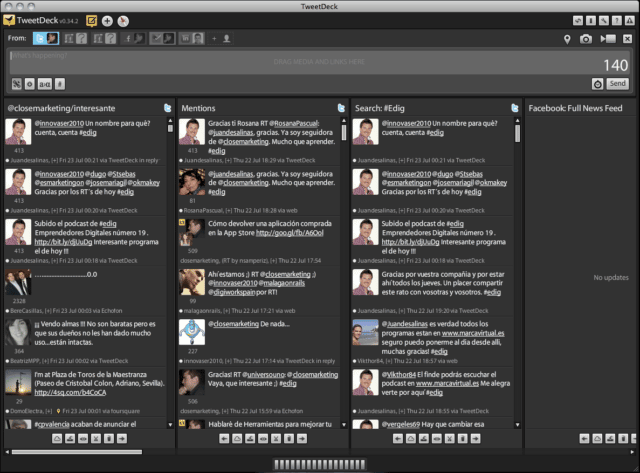
Task: Toggle the LinkedIn account in From row
Action: click(x=191, y=38)
